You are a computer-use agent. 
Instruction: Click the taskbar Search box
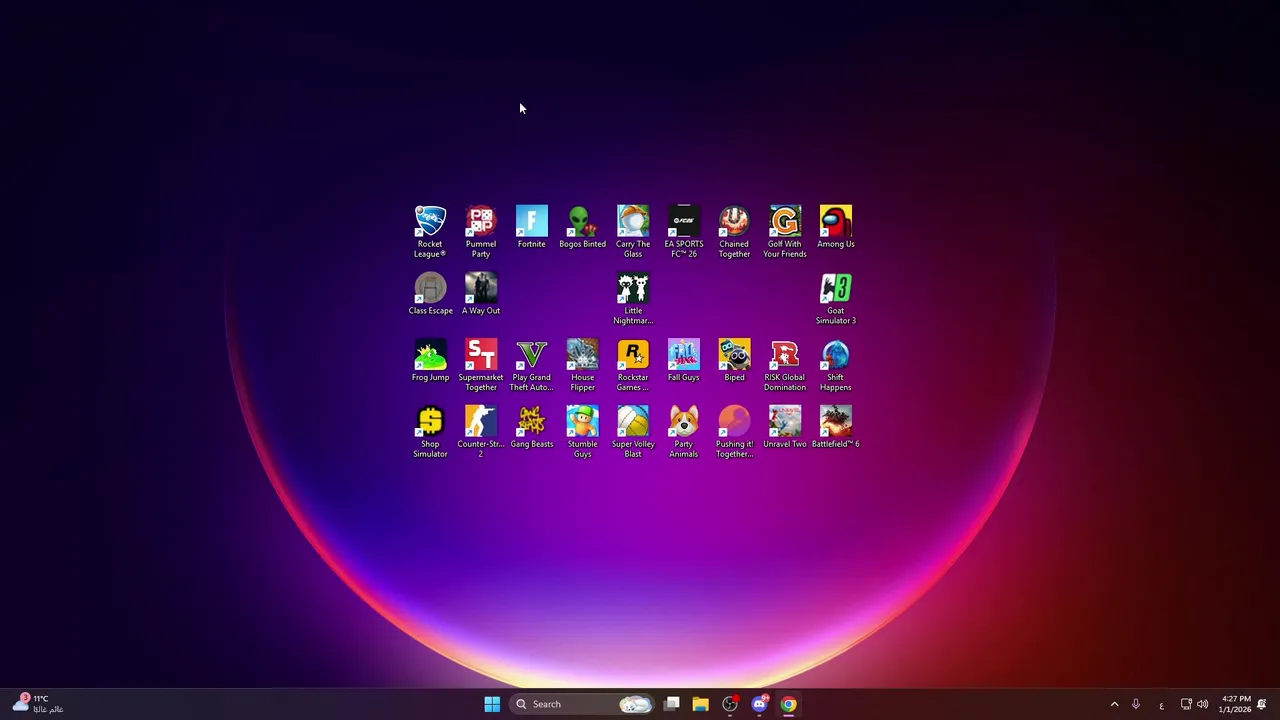click(584, 704)
